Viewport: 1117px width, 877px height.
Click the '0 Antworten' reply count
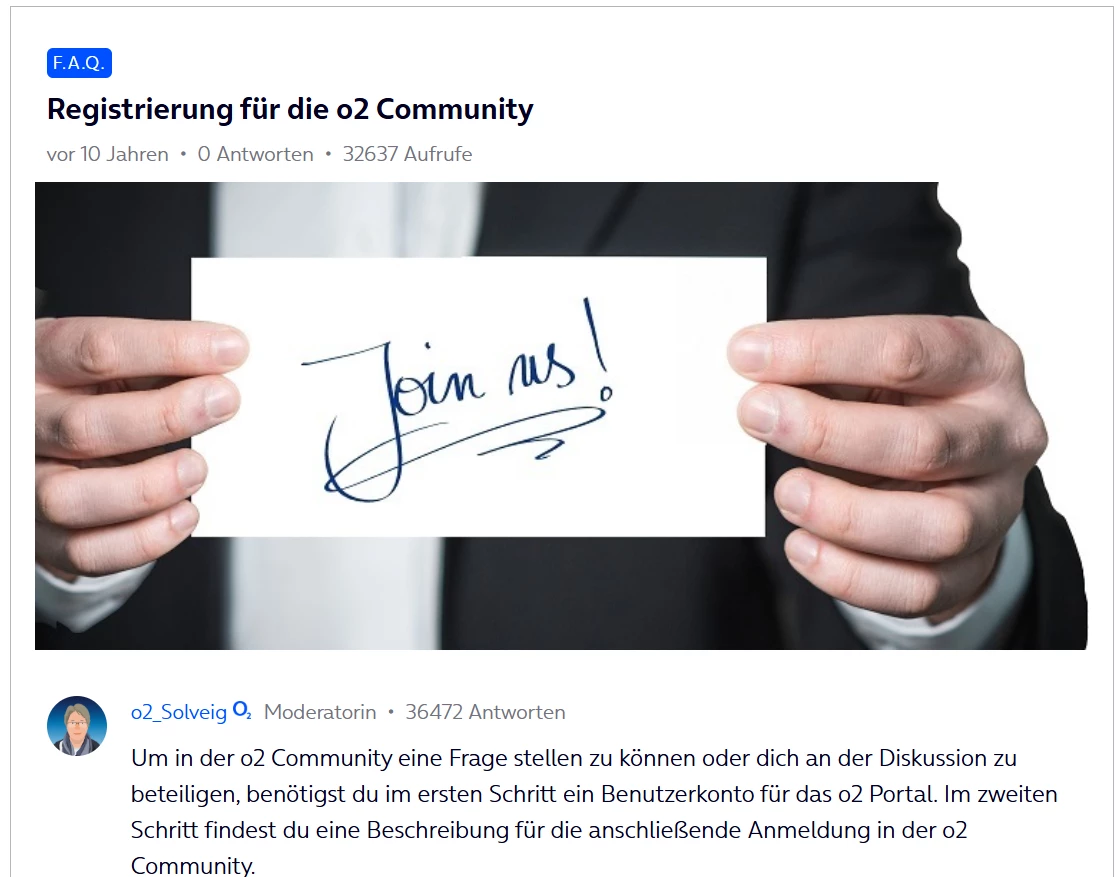click(256, 154)
